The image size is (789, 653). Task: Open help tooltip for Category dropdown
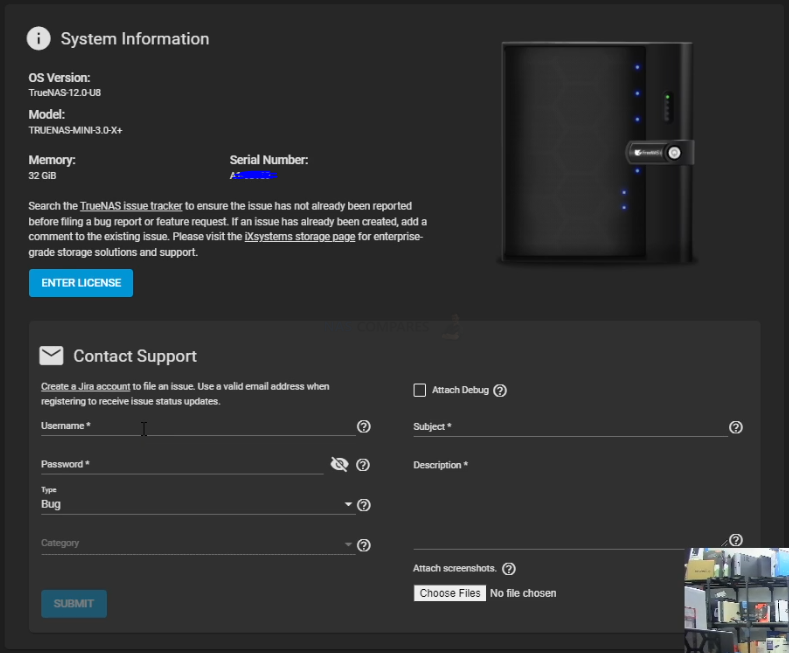364,545
